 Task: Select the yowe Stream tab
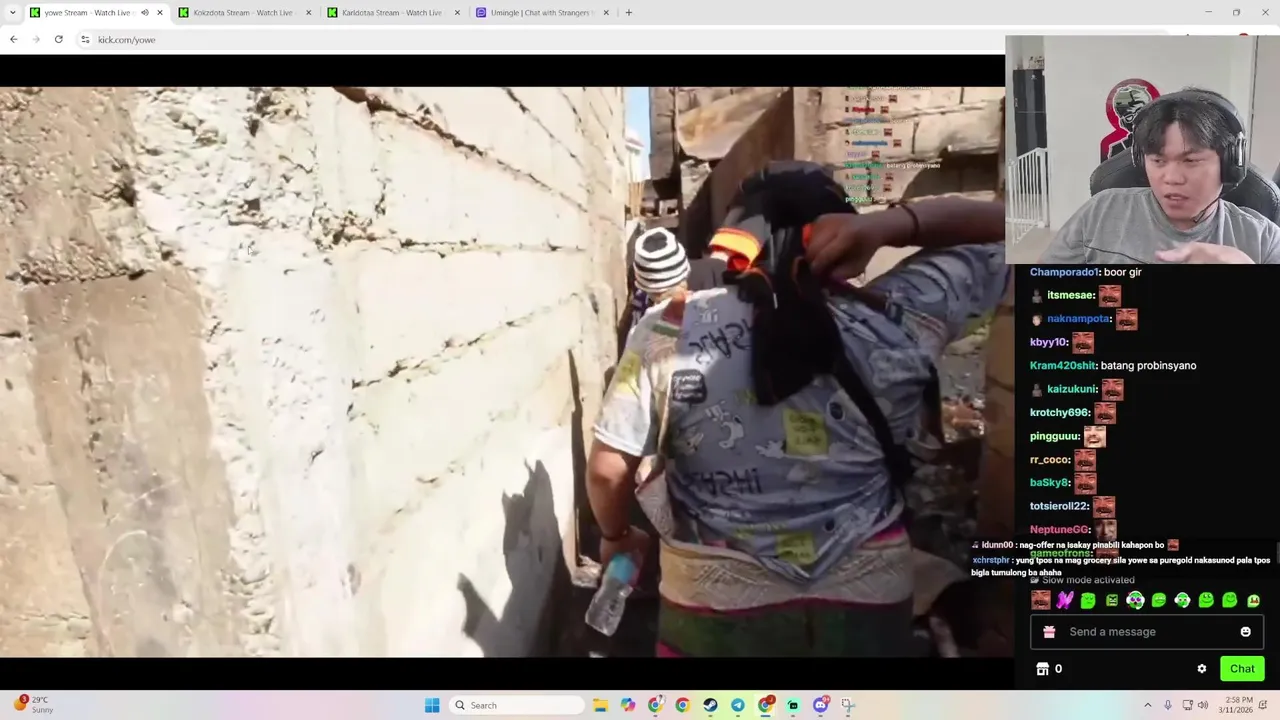coord(88,13)
